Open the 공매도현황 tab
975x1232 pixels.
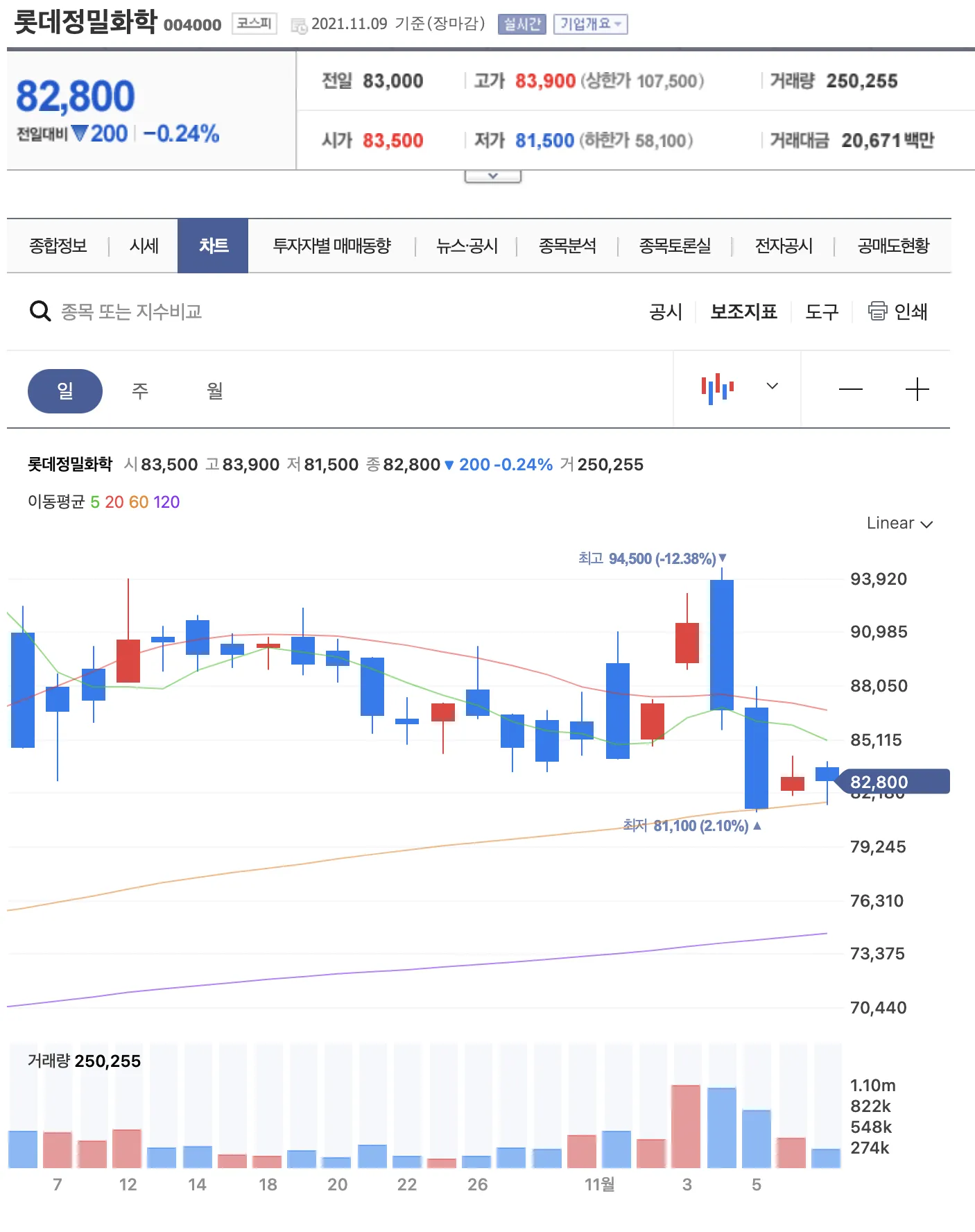tap(894, 246)
